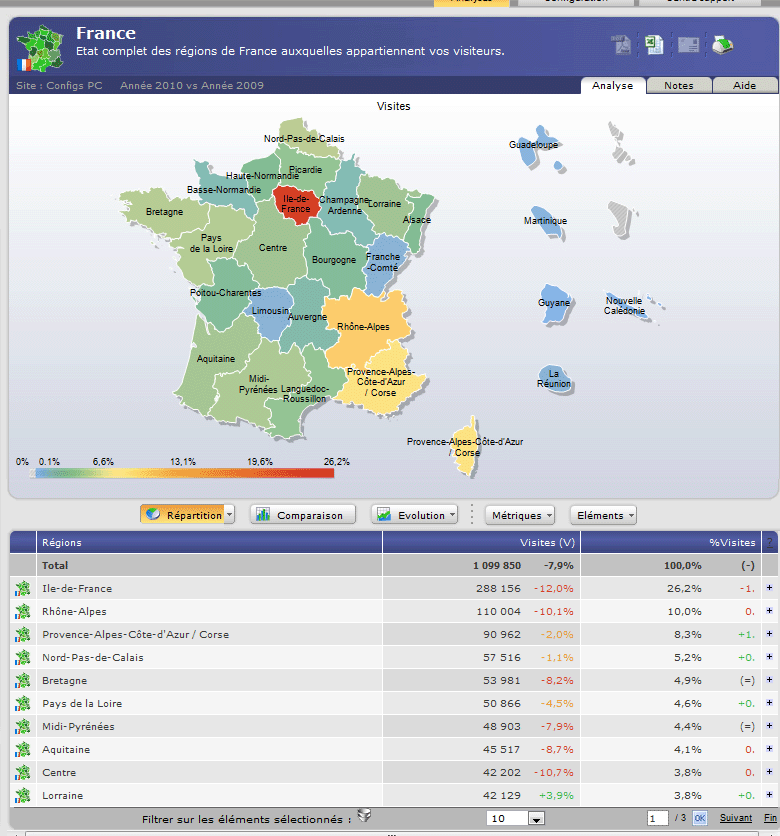
Task: Send the report by email
Action: coord(688,44)
